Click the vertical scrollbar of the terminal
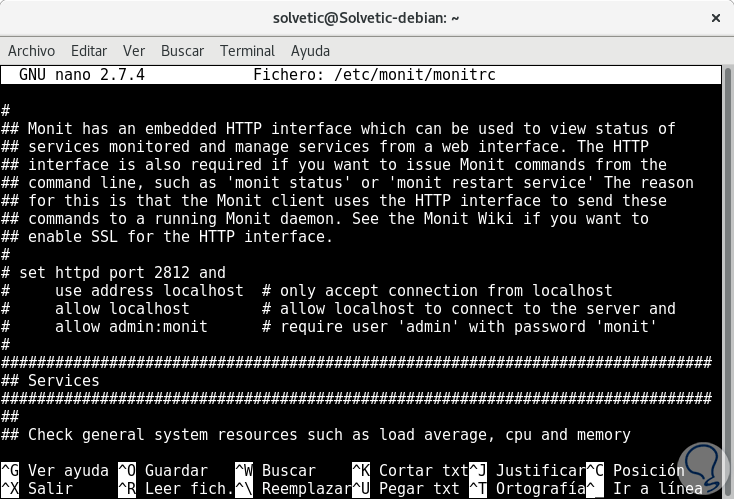 [x=727, y=281]
